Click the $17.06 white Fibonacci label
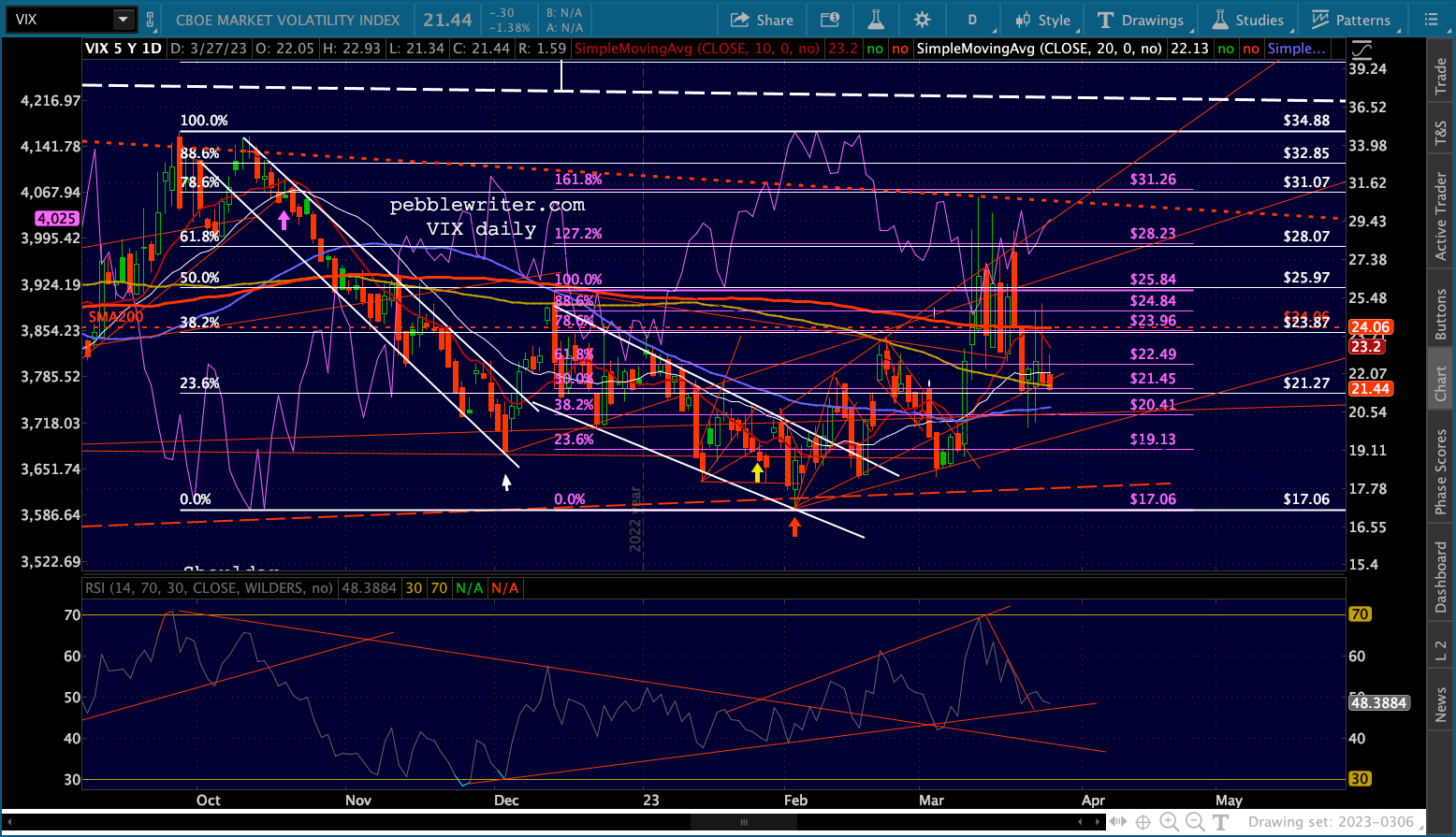 click(1306, 499)
